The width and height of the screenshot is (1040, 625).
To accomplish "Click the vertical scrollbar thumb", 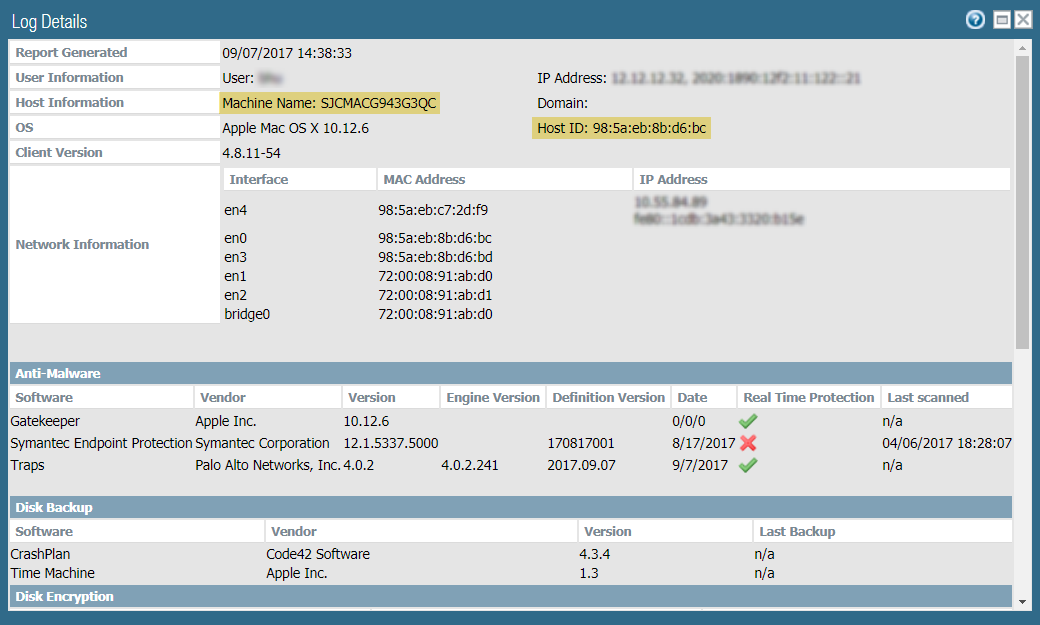I will [x=1022, y=200].
